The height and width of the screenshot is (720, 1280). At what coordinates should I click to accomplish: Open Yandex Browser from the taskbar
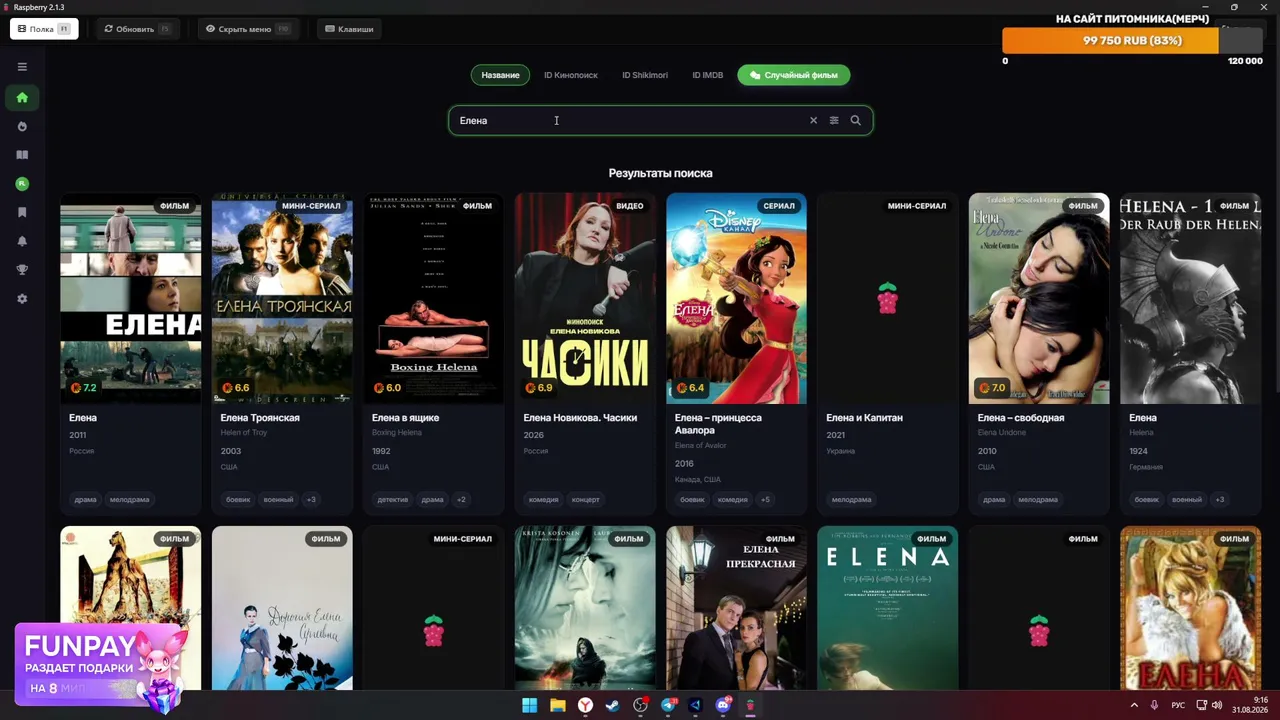[x=585, y=705]
